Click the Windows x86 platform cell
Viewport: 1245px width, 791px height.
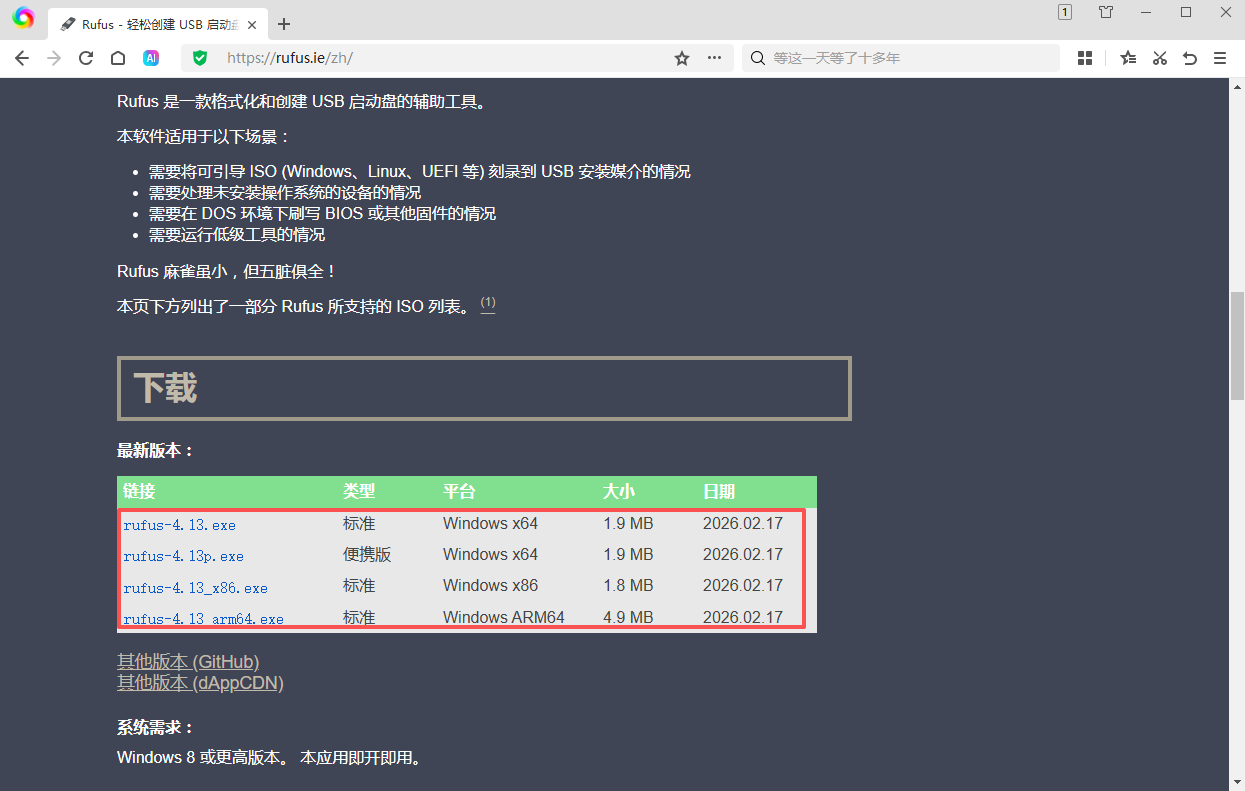pos(490,585)
